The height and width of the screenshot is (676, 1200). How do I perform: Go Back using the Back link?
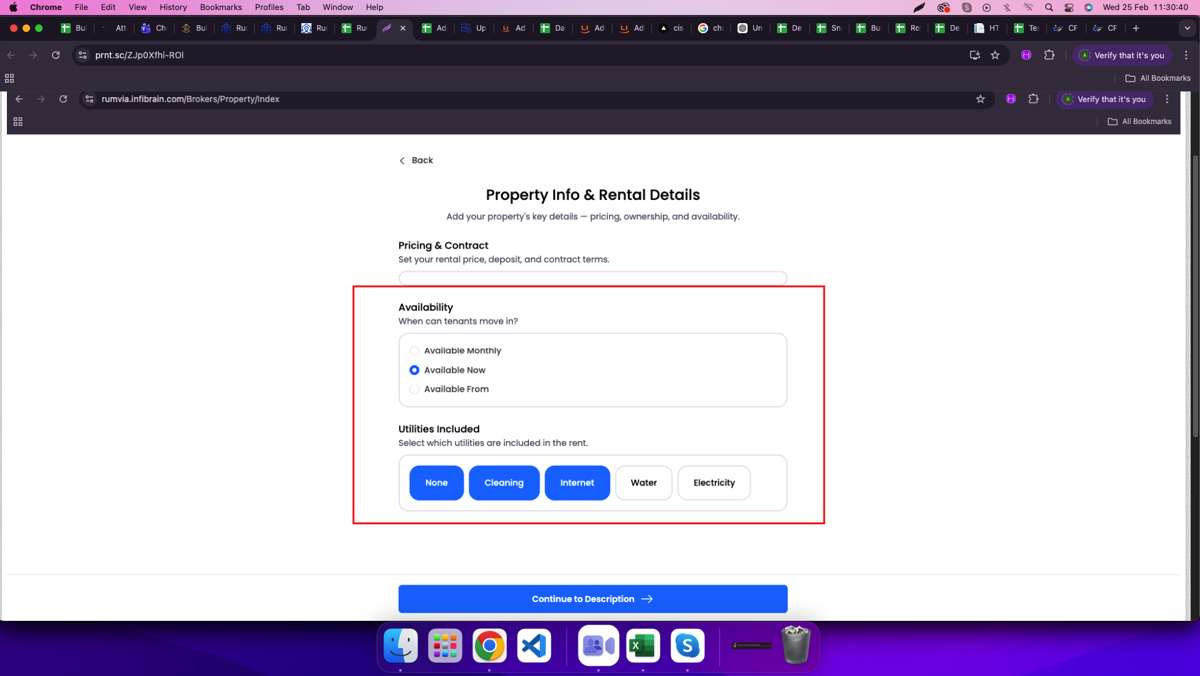[x=416, y=160]
